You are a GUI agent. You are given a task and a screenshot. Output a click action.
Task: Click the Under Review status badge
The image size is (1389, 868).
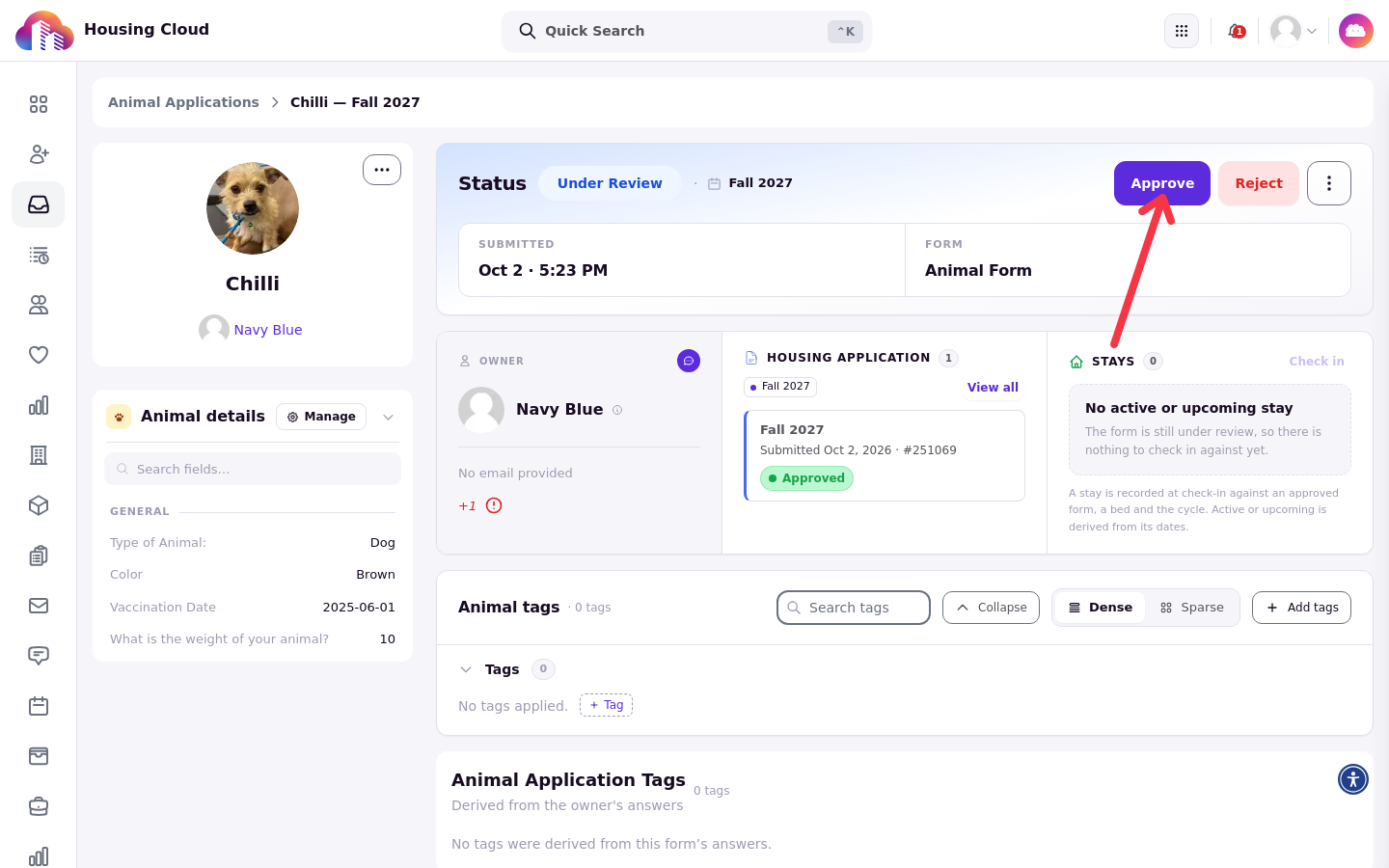coord(610,183)
